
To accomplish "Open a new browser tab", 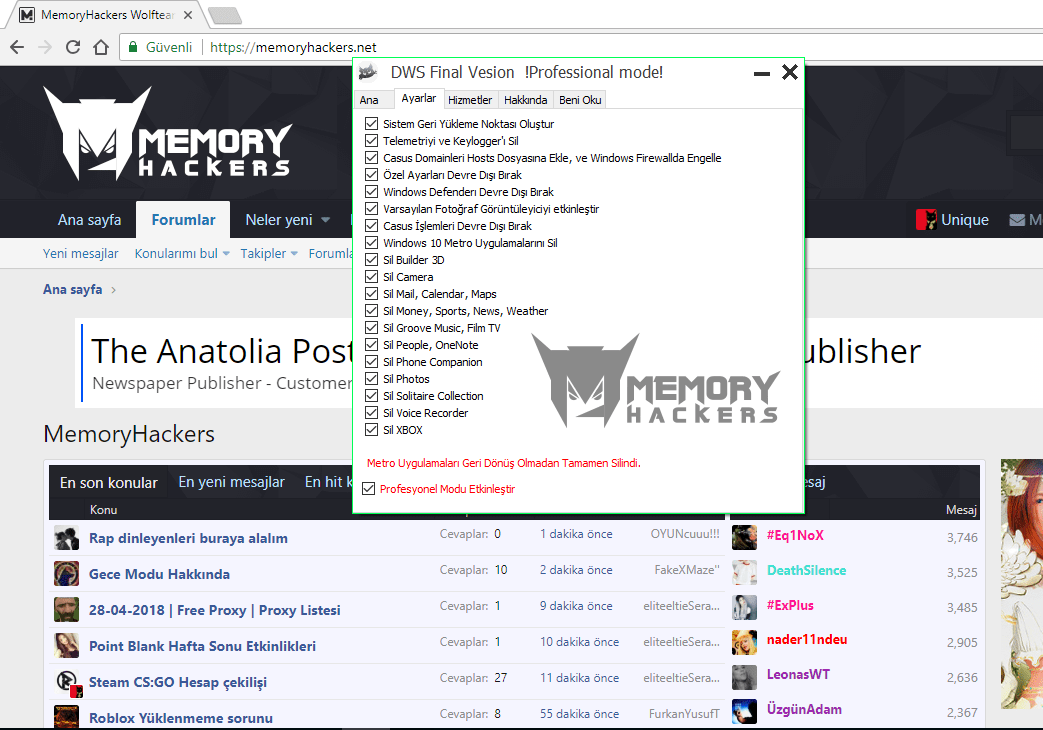I will click(224, 15).
